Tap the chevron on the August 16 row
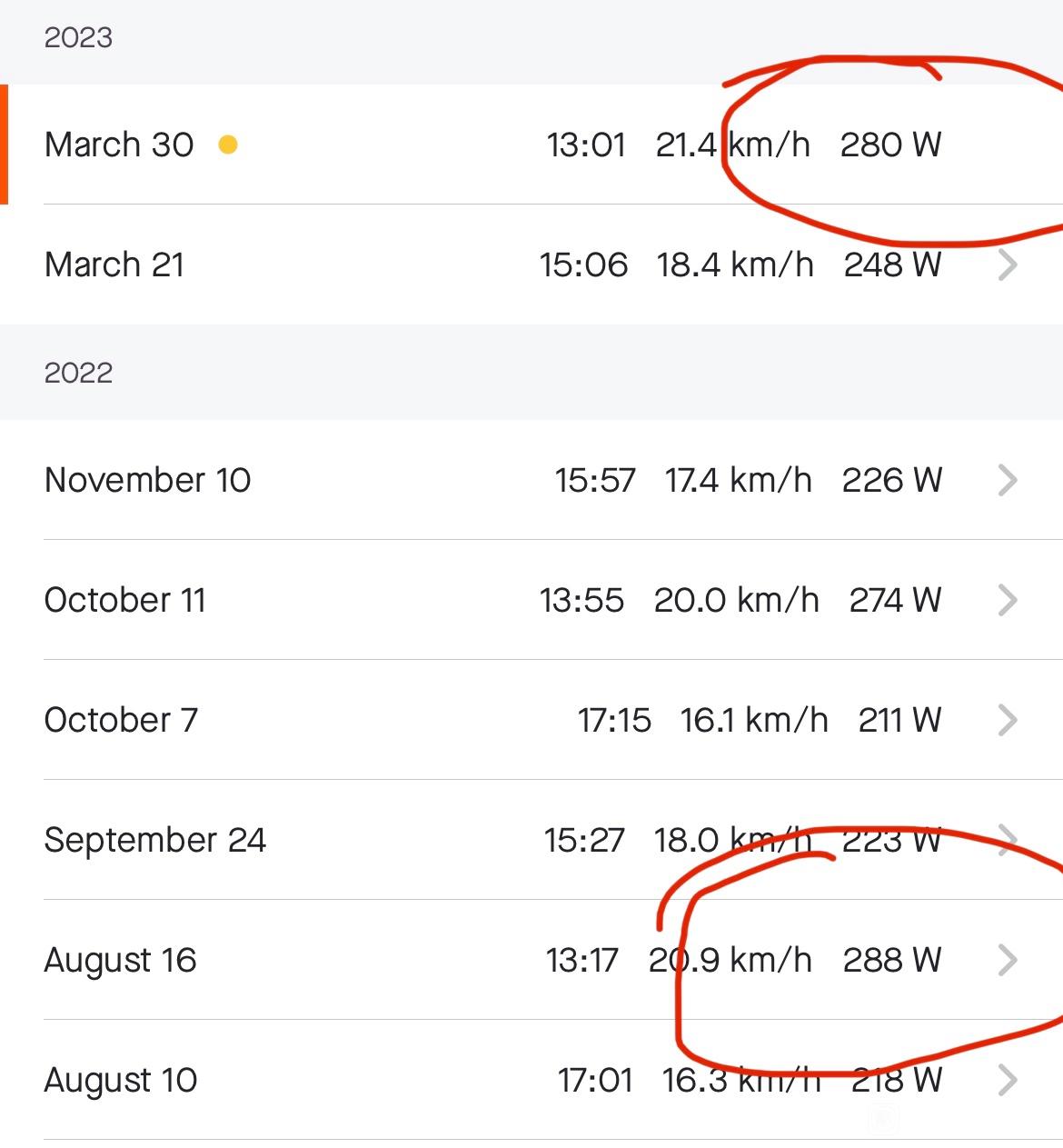The height and width of the screenshot is (1148, 1063). 1007,960
